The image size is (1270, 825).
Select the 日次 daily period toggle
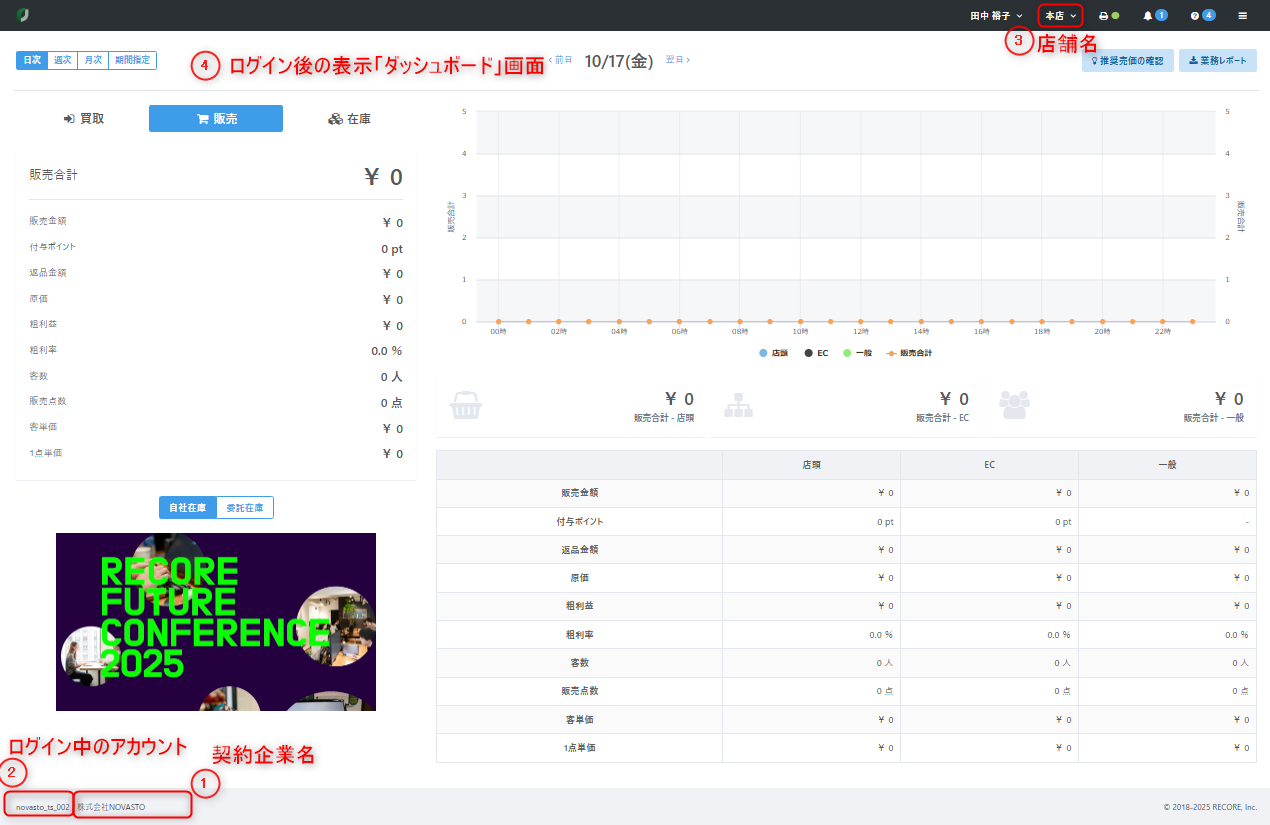(x=32, y=60)
